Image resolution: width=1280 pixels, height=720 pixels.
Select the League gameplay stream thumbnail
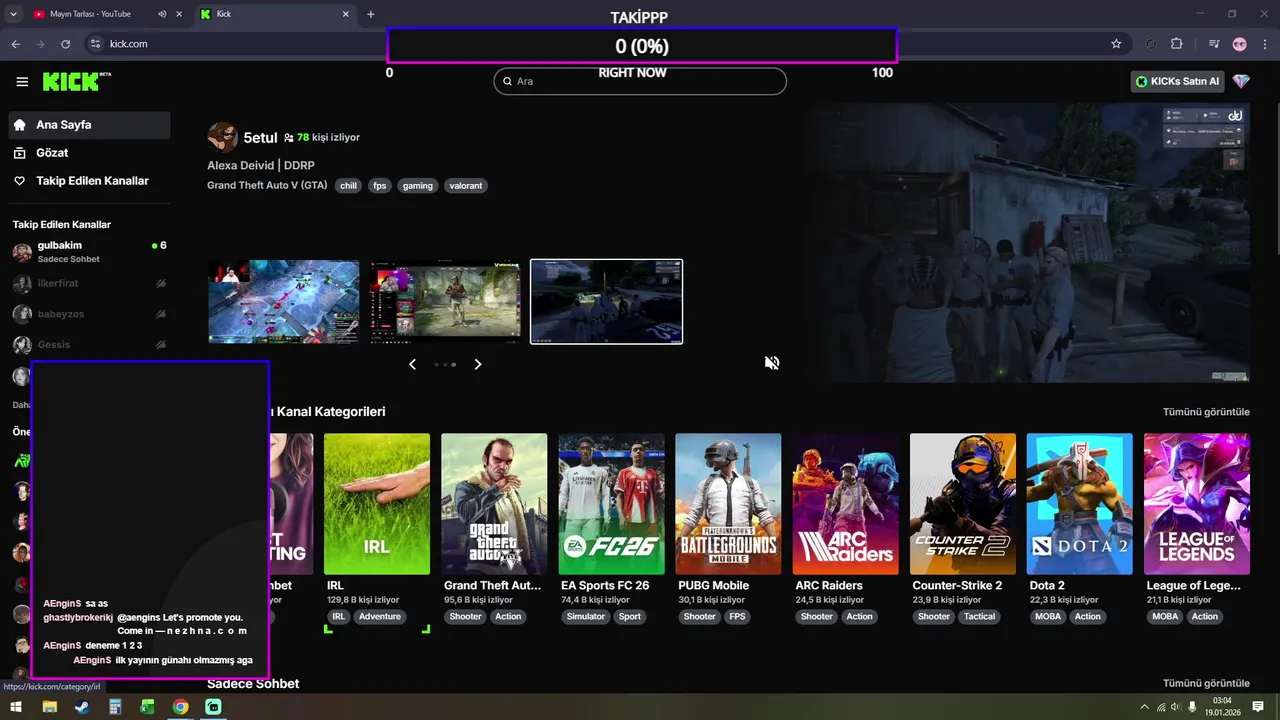tap(284, 302)
